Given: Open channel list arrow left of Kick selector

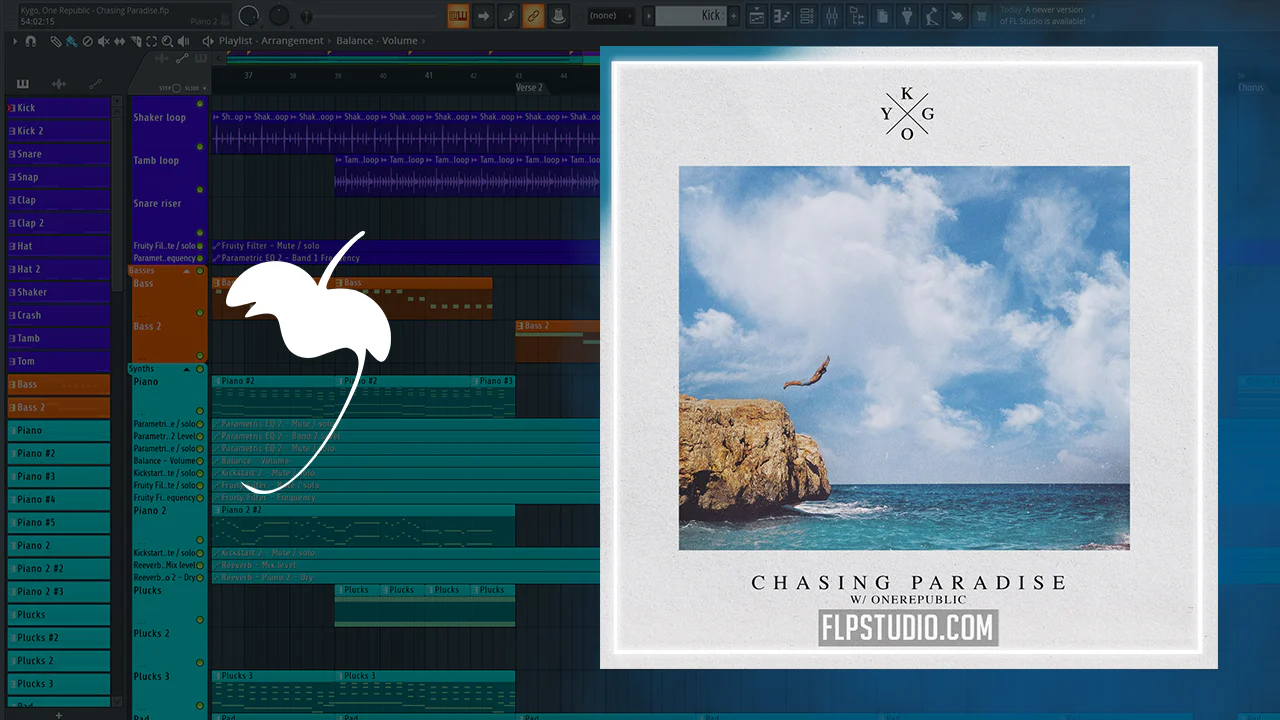Looking at the screenshot, I should point(648,15).
